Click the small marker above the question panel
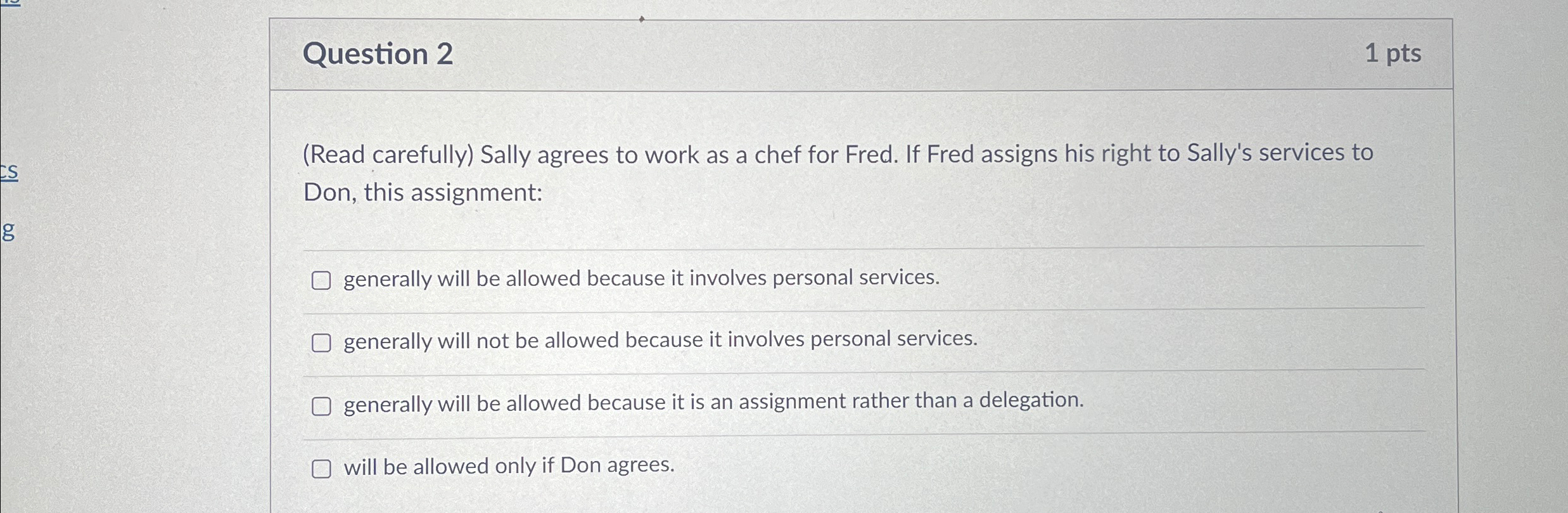The image size is (1568, 513). [642, 18]
